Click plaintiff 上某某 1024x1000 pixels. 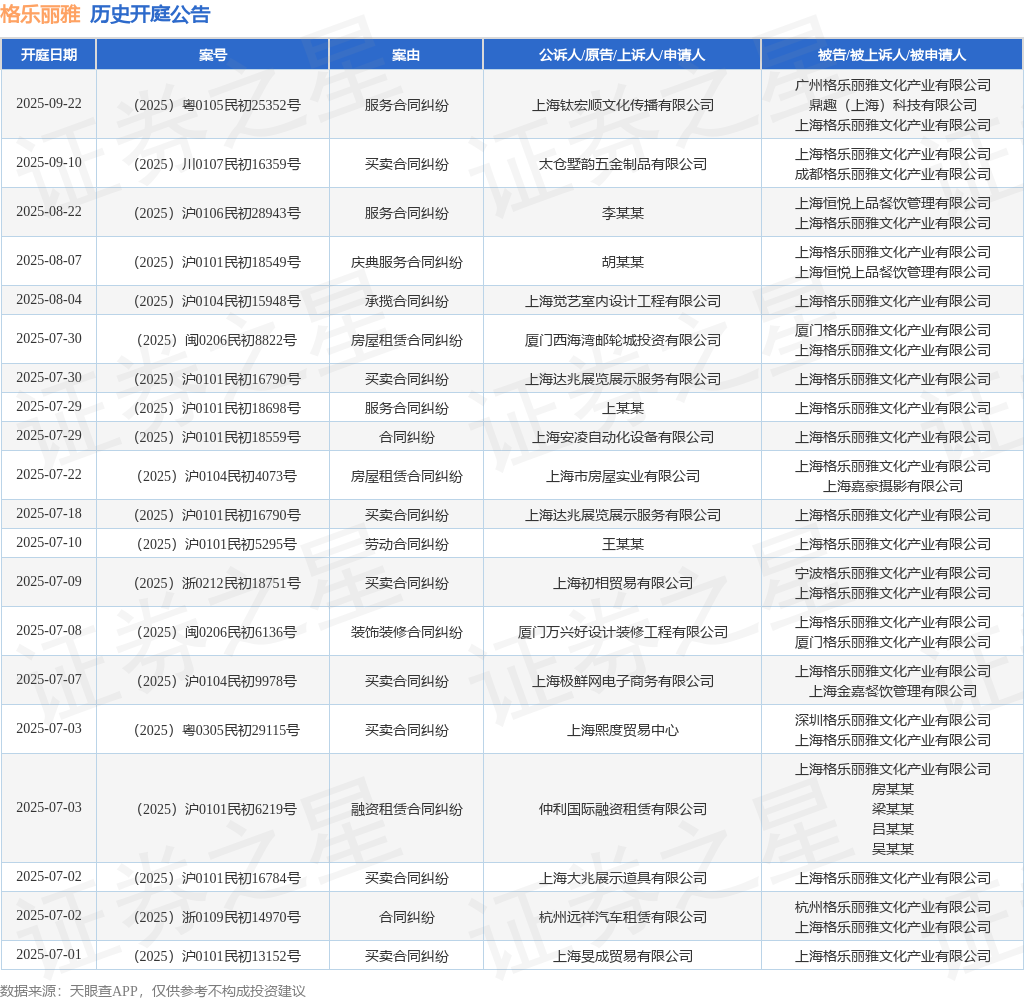[x=622, y=408]
